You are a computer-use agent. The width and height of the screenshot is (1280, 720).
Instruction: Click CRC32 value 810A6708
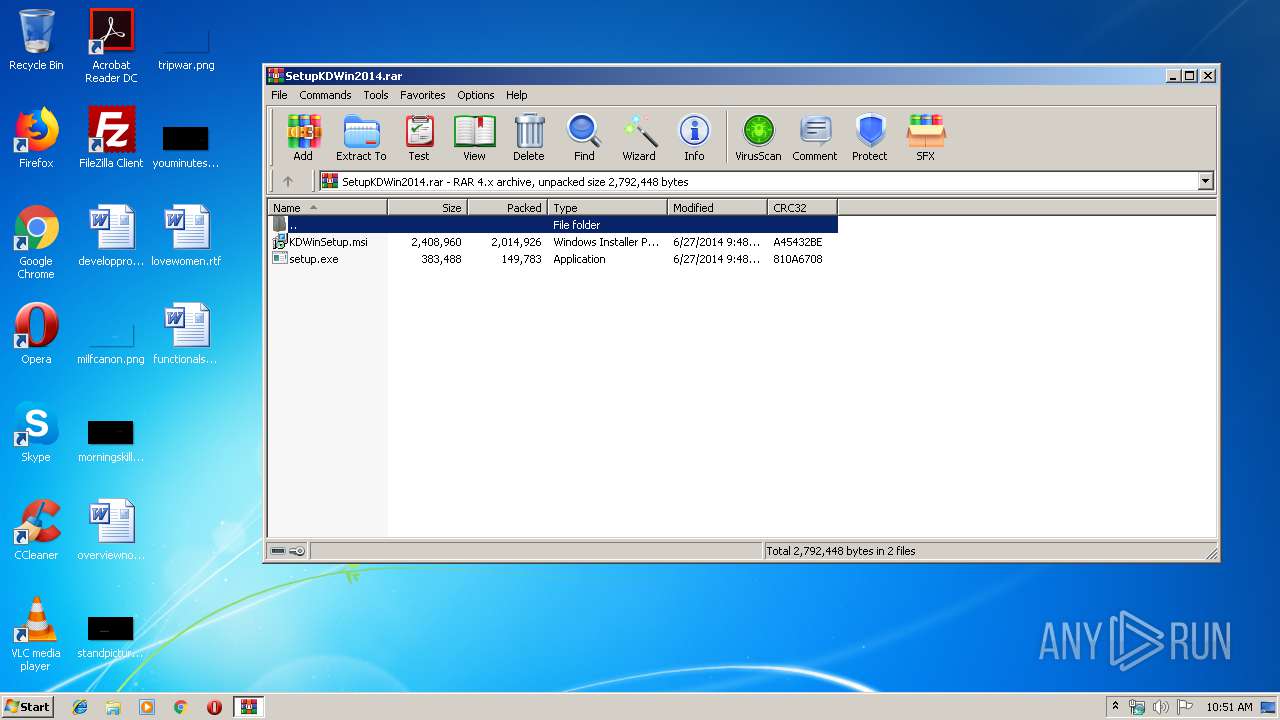point(798,259)
